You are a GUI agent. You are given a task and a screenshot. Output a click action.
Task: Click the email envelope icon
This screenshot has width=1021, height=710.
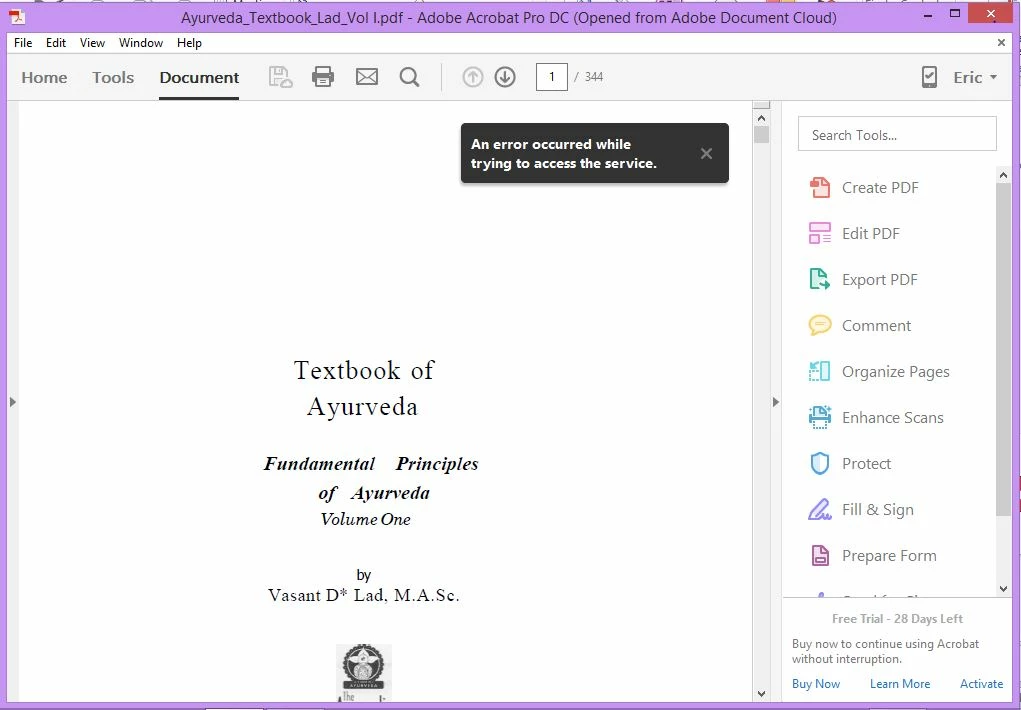click(367, 77)
